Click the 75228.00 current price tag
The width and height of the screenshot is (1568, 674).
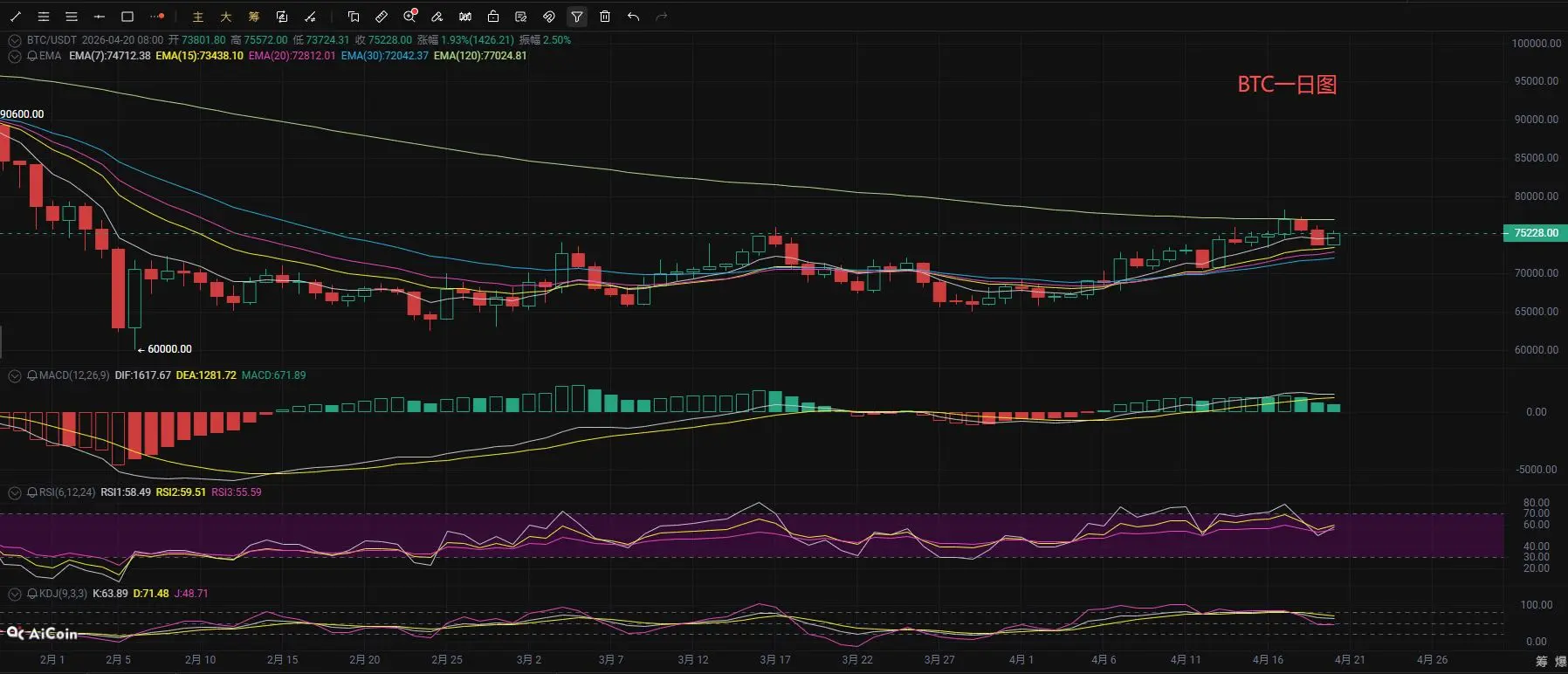(x=1535, y=233)
